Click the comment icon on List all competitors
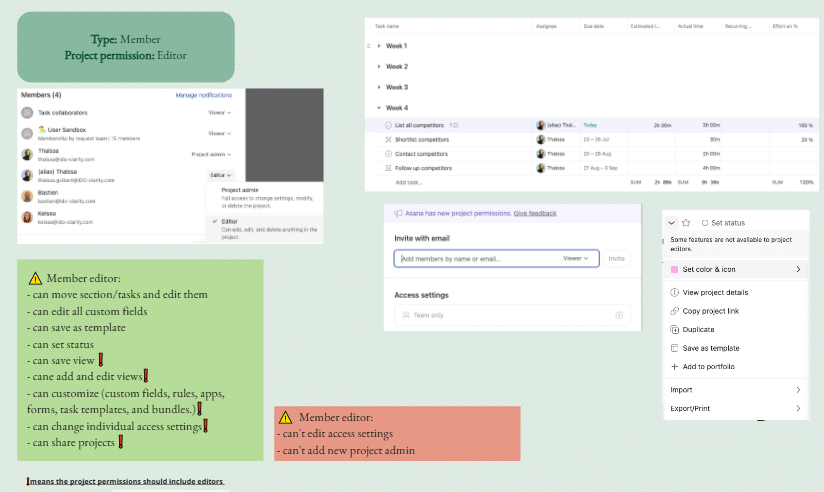Viewport: 824px width, 492px height. pyautogui.click(x=456, y=125)
